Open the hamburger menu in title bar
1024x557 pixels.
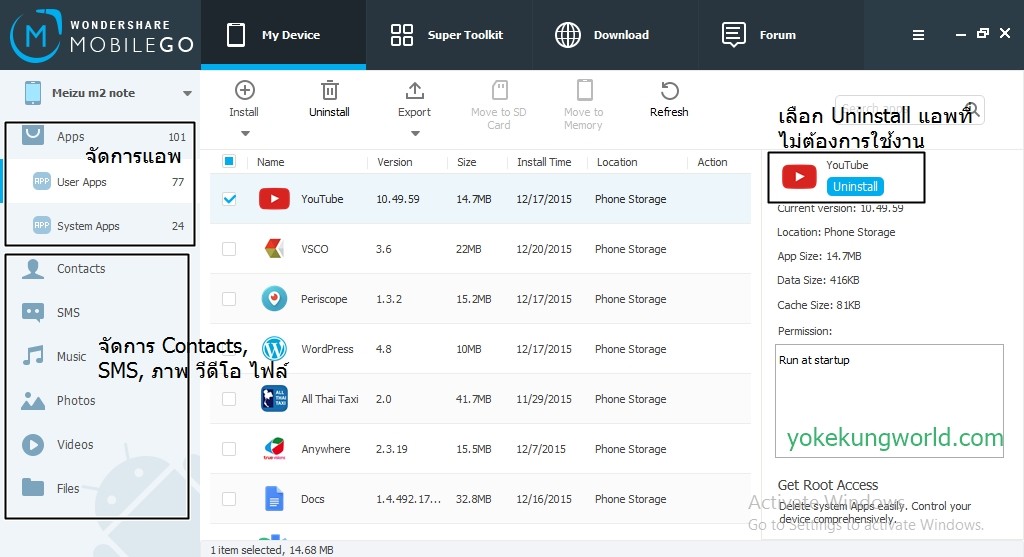click(918, 35)
